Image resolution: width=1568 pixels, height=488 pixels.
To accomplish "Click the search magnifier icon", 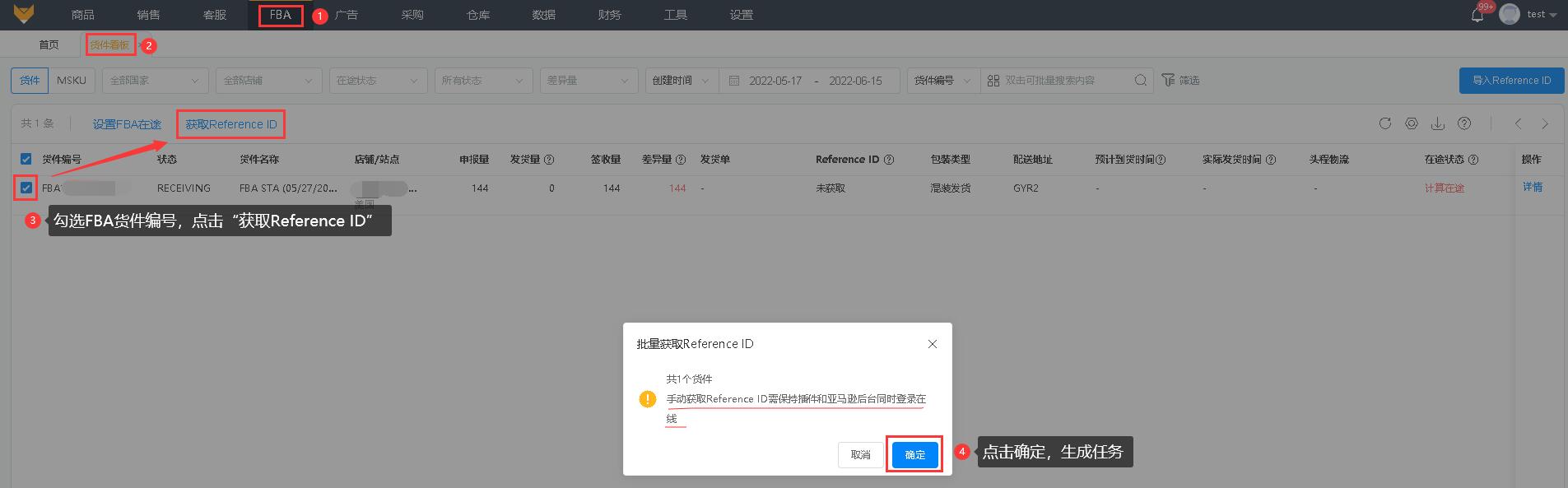I will [1140, 81].
